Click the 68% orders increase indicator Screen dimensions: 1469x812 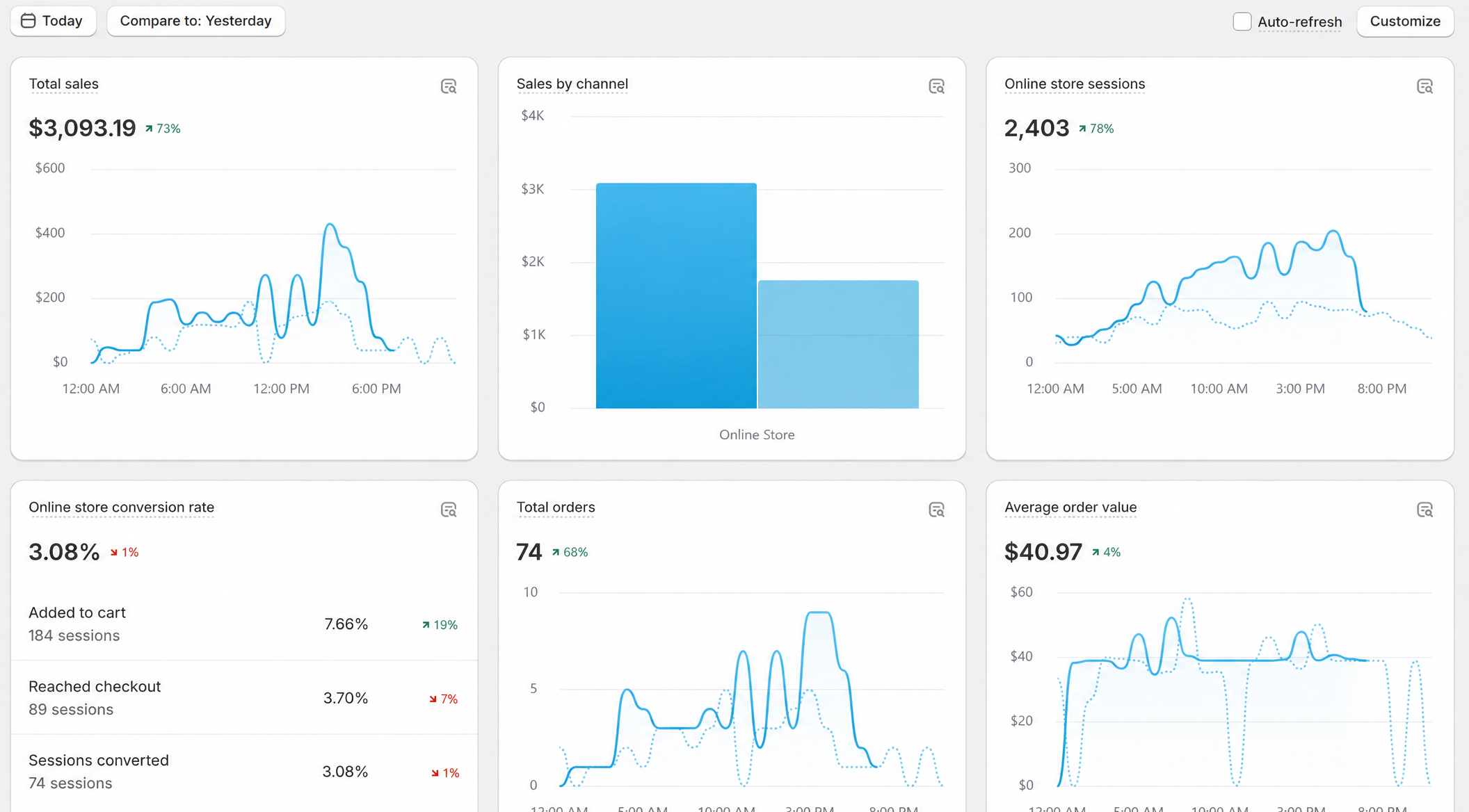570,552
